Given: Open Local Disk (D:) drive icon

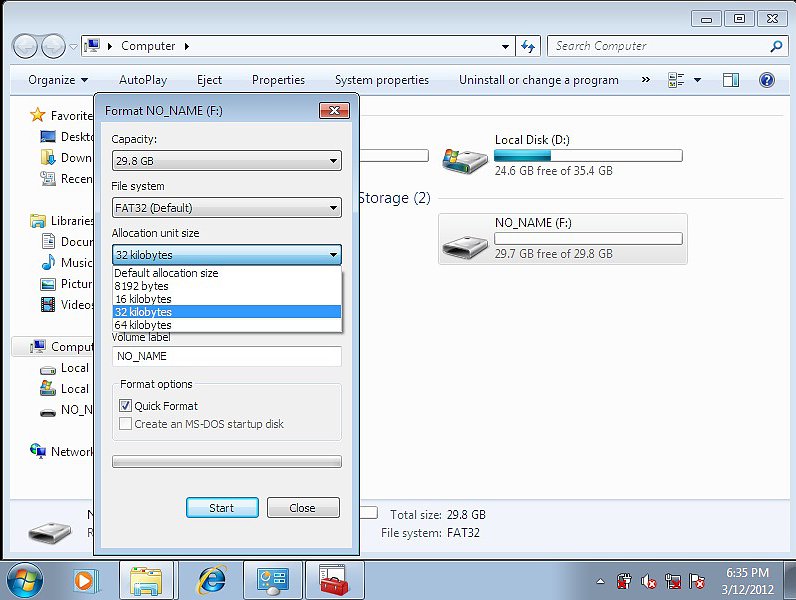Looking at the screenshot, I should pos(465,157).
